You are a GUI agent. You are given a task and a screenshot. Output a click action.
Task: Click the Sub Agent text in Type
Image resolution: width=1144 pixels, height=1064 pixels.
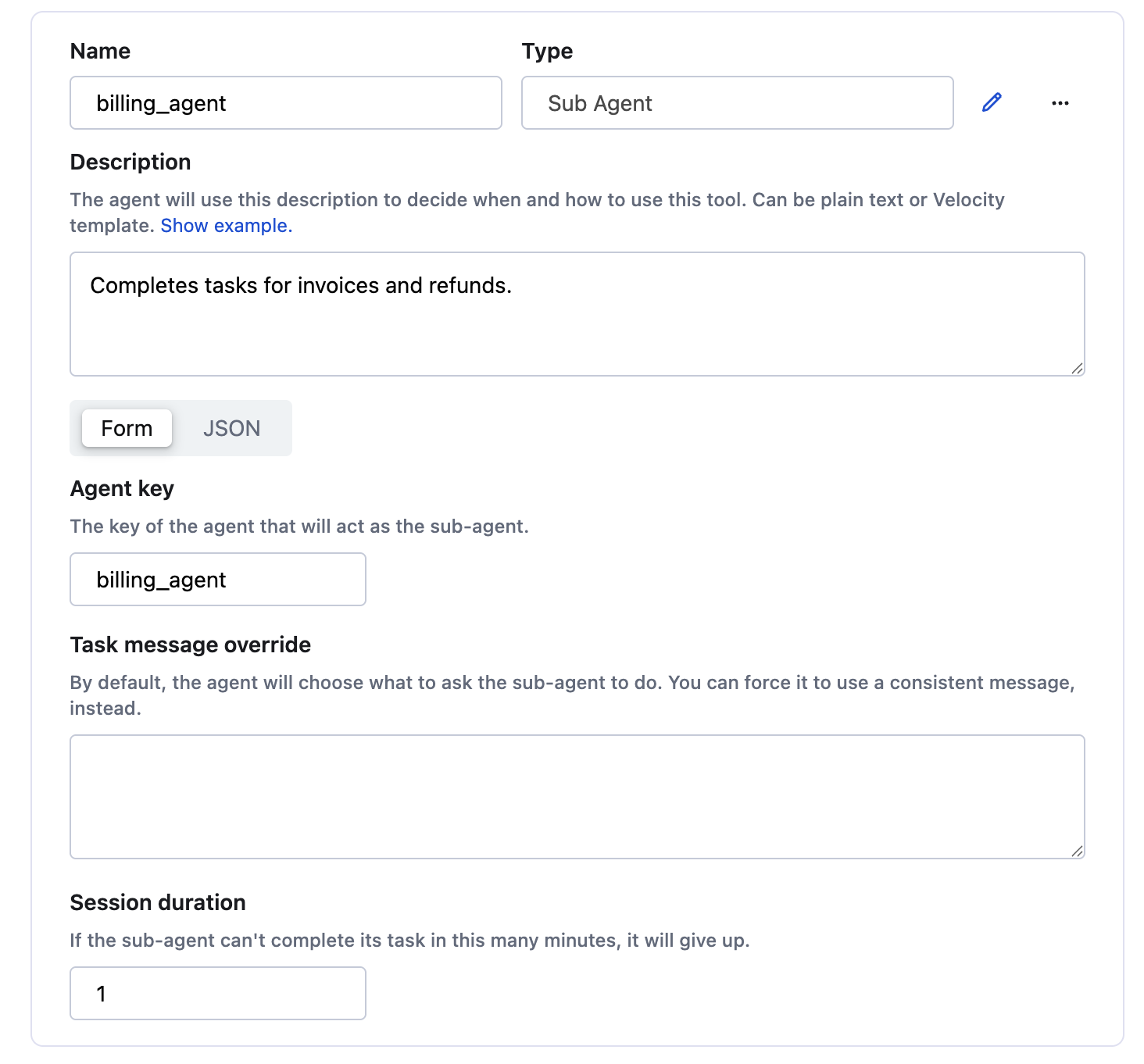coord(600,102)
